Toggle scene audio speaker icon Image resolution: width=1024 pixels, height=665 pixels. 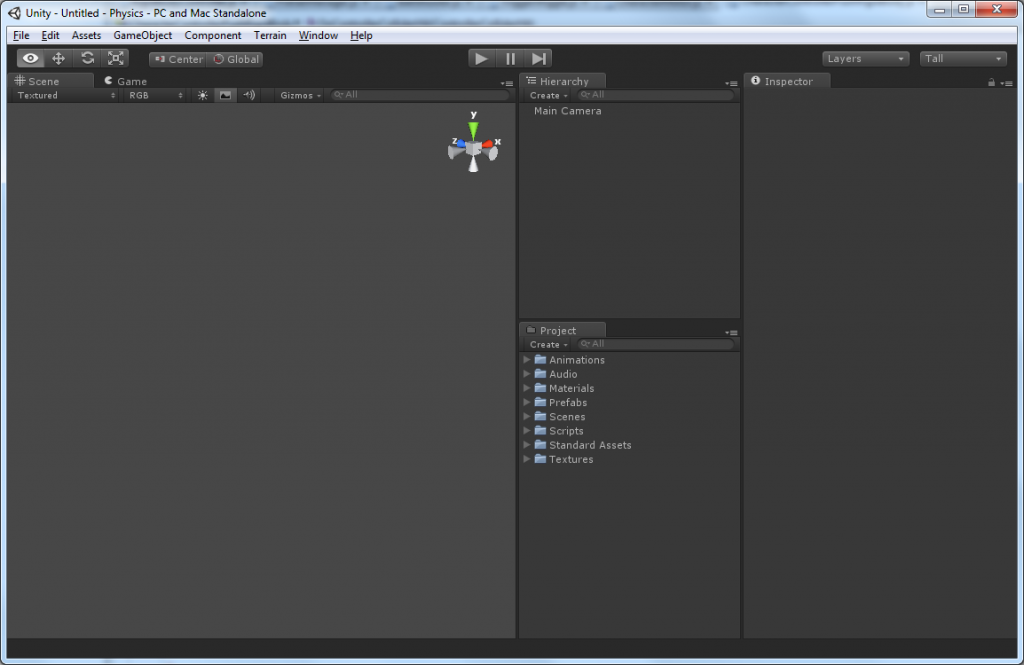click(249, 95)
